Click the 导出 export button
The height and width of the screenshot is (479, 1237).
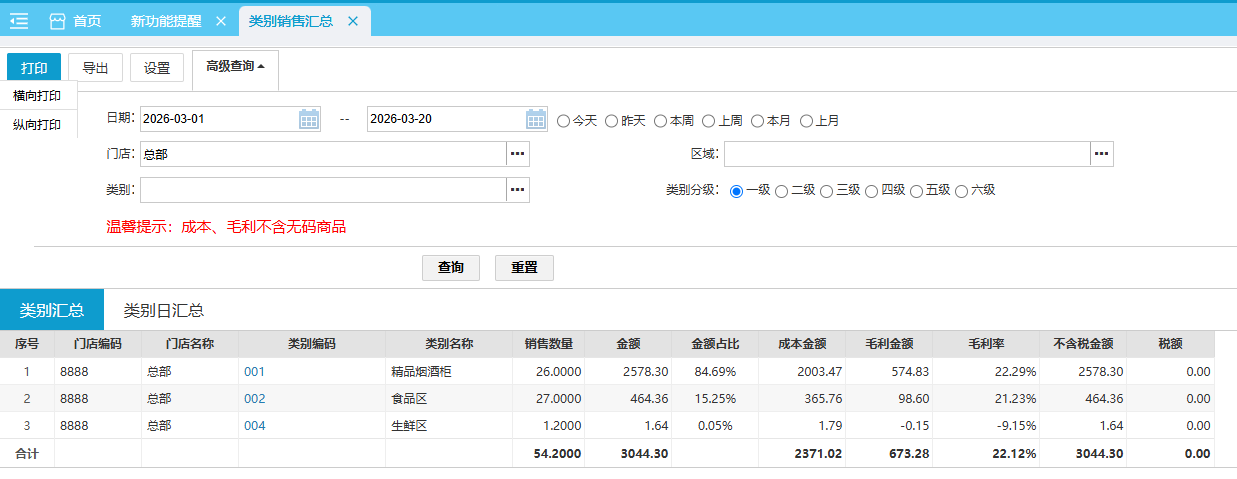pyautogui.click(x=95, y=68)
